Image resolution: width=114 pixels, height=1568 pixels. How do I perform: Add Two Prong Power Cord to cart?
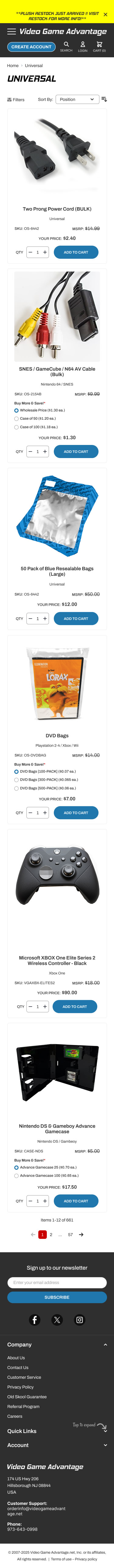click(x=76, y=252)
